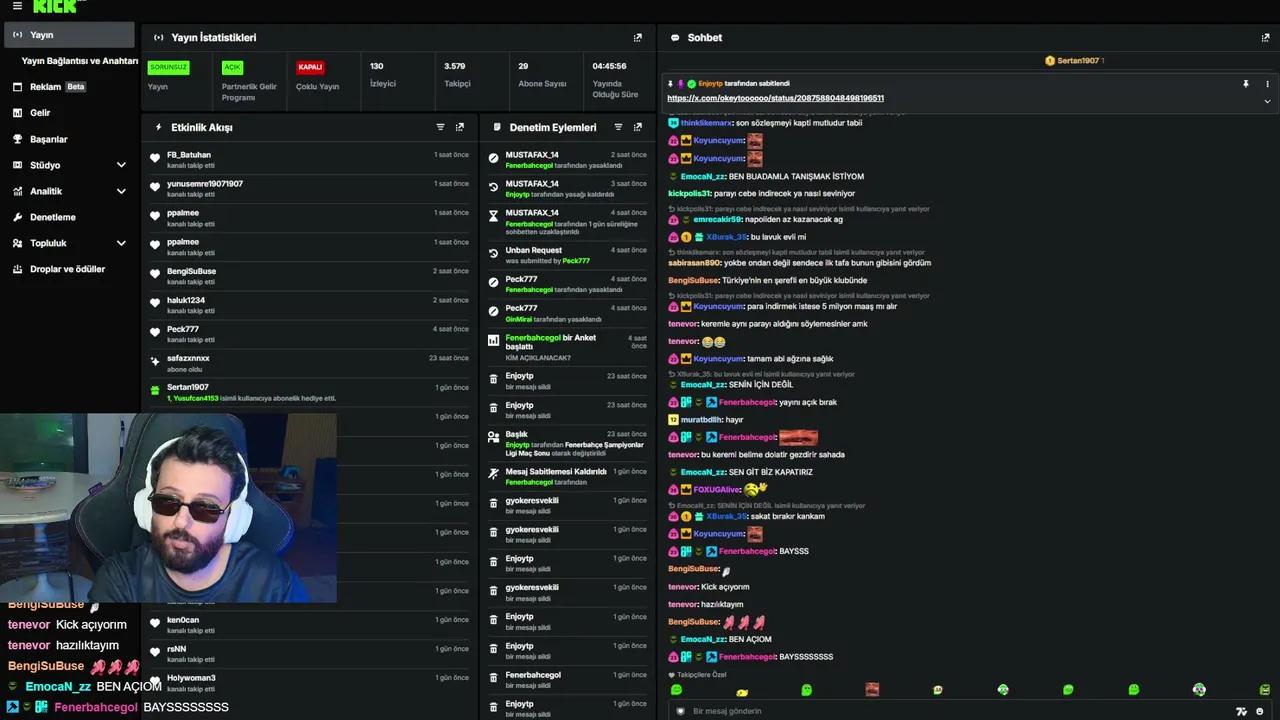Click the heart icon beside FB_Batuhan

(155, 158)
